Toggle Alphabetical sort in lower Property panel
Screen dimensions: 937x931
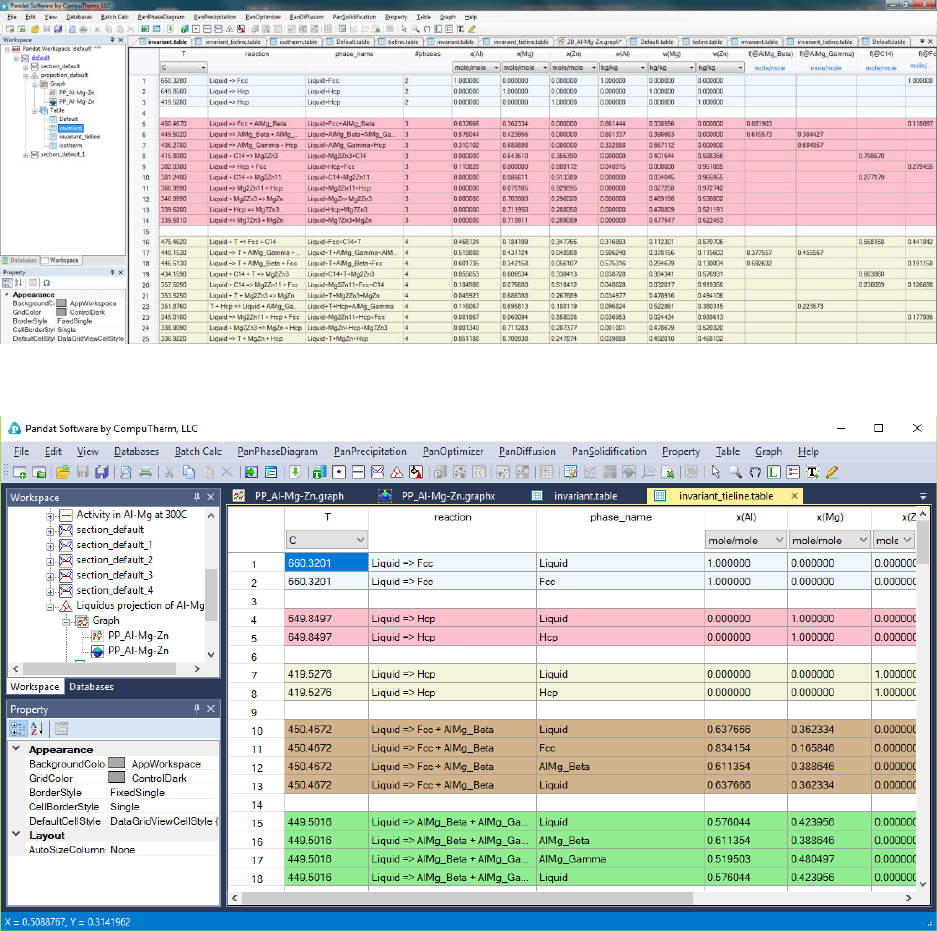pos(36,728)
